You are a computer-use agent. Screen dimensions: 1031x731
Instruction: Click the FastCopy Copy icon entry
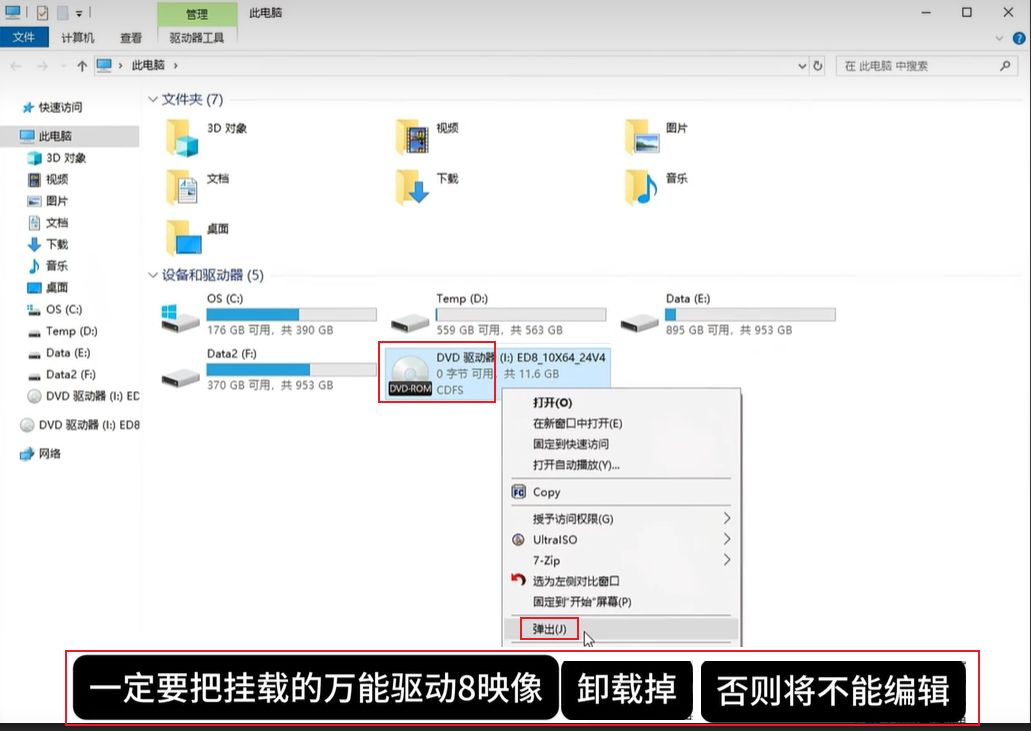pos(519,492)
